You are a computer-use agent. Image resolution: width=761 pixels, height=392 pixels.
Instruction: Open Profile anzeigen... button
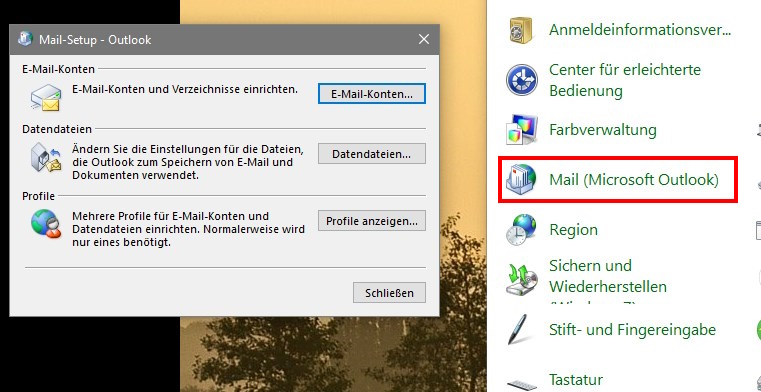[x=372, y=221]
